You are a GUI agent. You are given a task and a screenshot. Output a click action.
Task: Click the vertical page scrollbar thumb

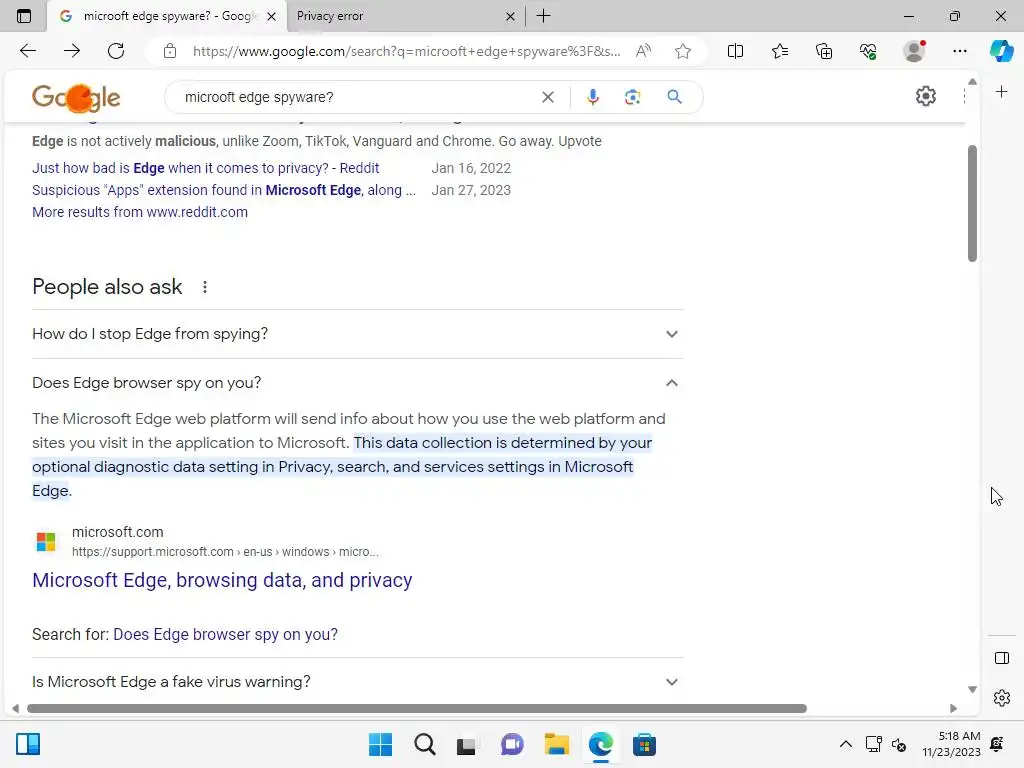tap(972, 202)
